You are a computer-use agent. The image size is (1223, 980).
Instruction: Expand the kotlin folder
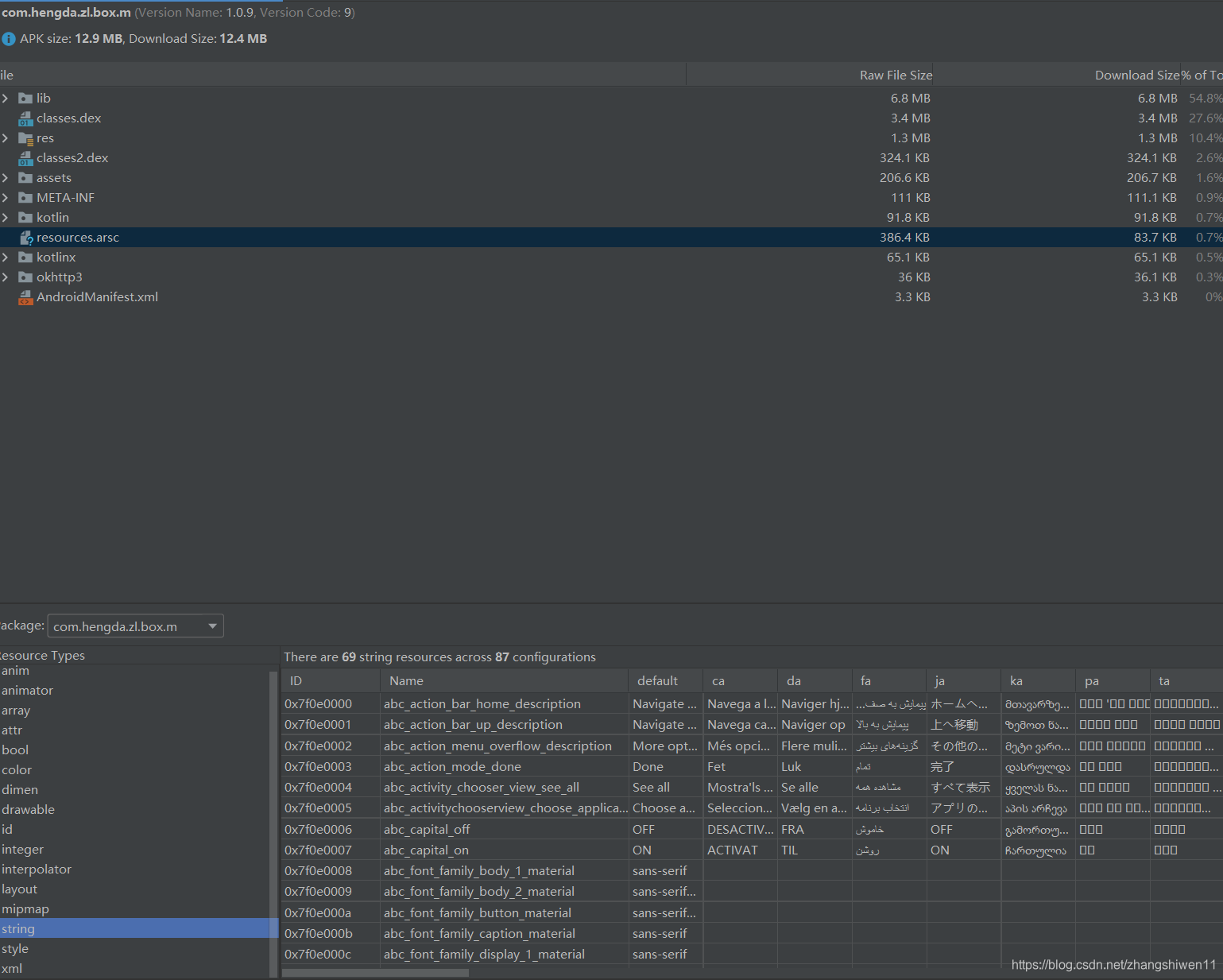pyautogui.click(x=6, y=218)
